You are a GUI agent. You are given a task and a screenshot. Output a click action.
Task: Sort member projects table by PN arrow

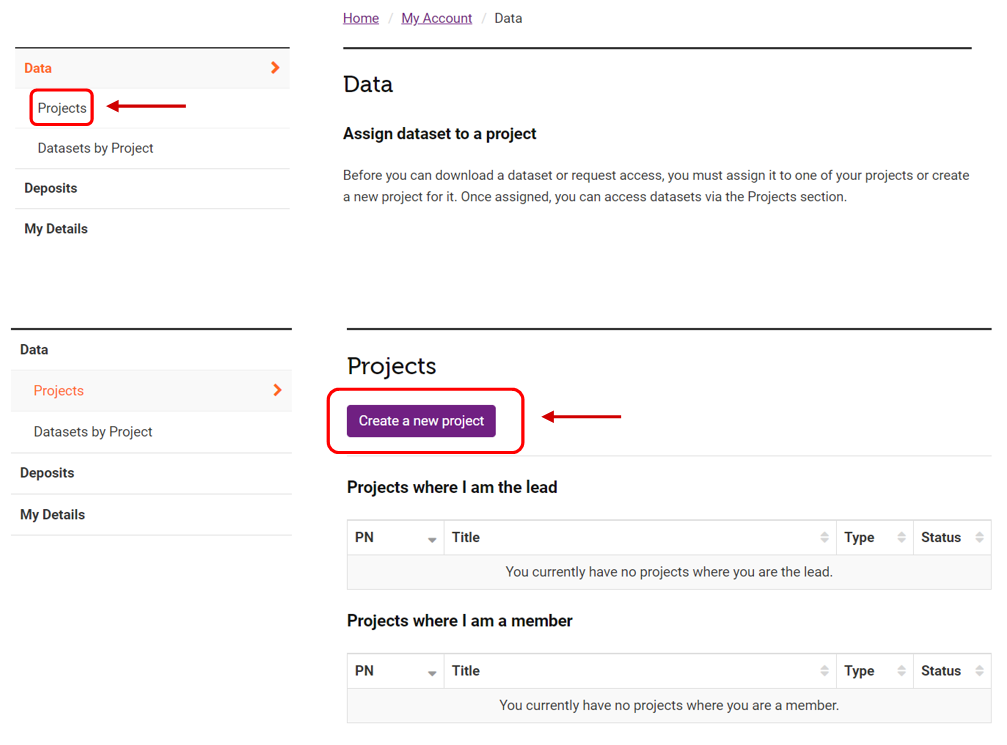click(432, 674)
